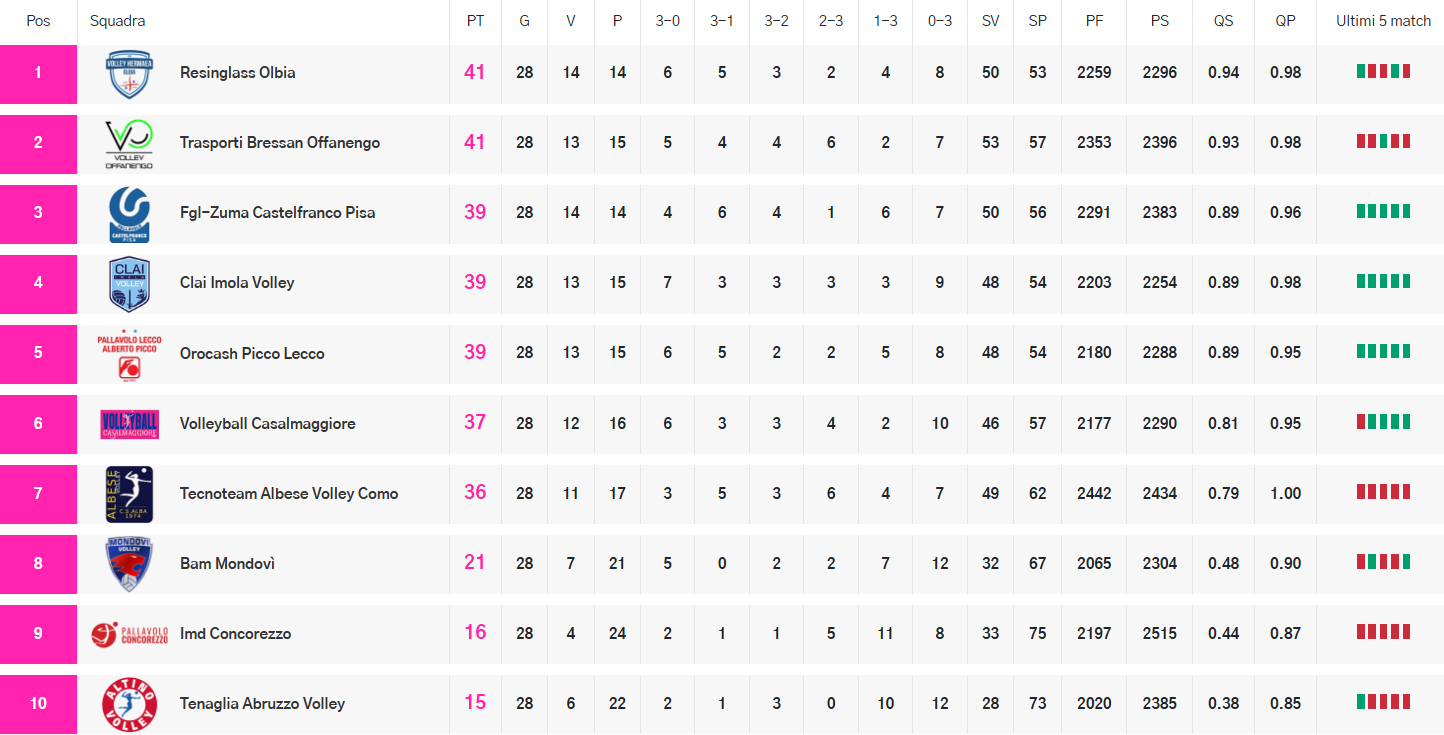The width and height of the screenshot is (1444, 735).
Task: Open the Trasporti Bressan Offanengo team link
Action: coord(280,143)
